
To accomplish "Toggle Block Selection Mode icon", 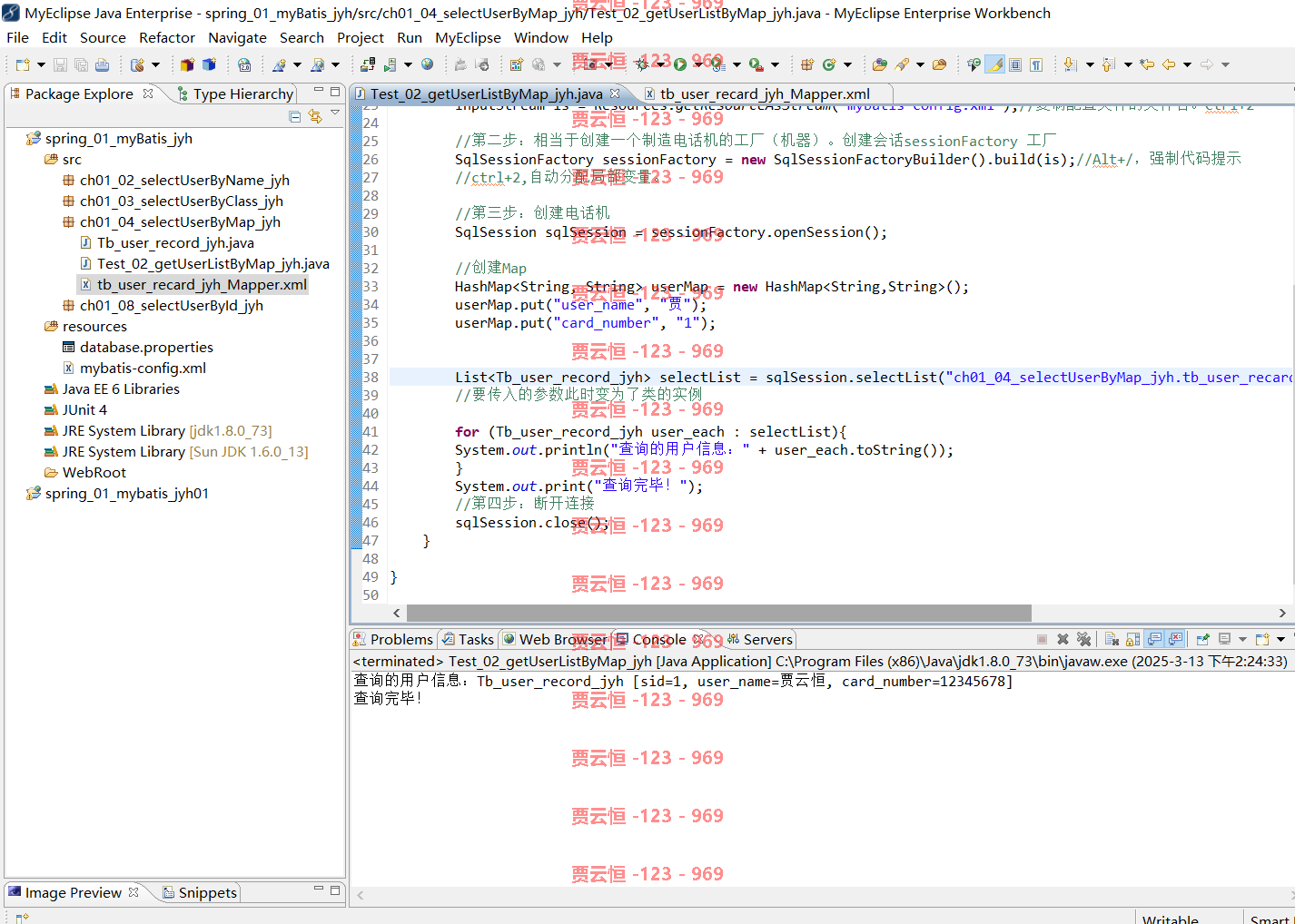I will pyautogui.click(x=1015, y=64).
